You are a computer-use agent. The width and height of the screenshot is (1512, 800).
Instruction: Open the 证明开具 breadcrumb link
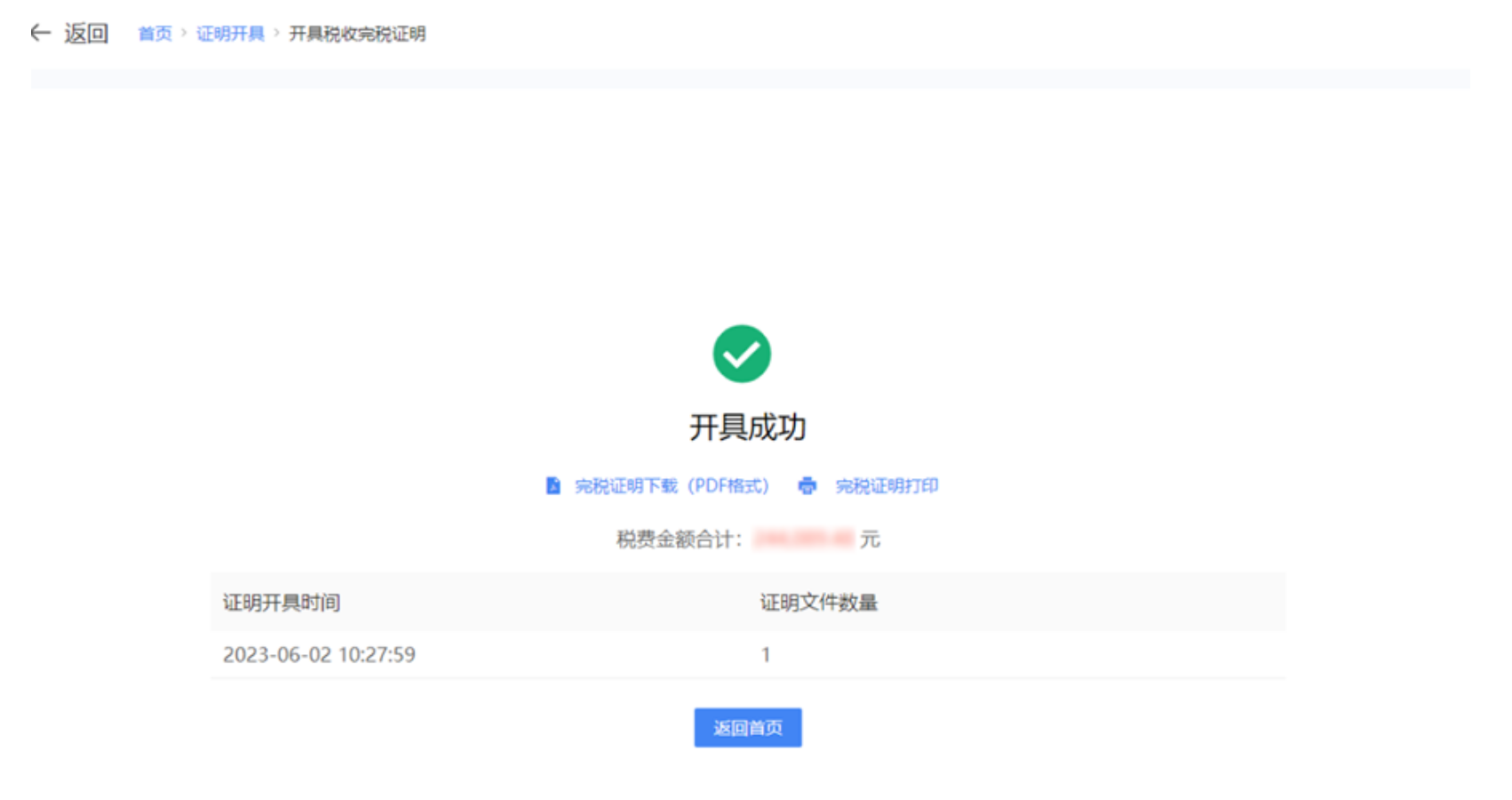[x=229, y=34]
